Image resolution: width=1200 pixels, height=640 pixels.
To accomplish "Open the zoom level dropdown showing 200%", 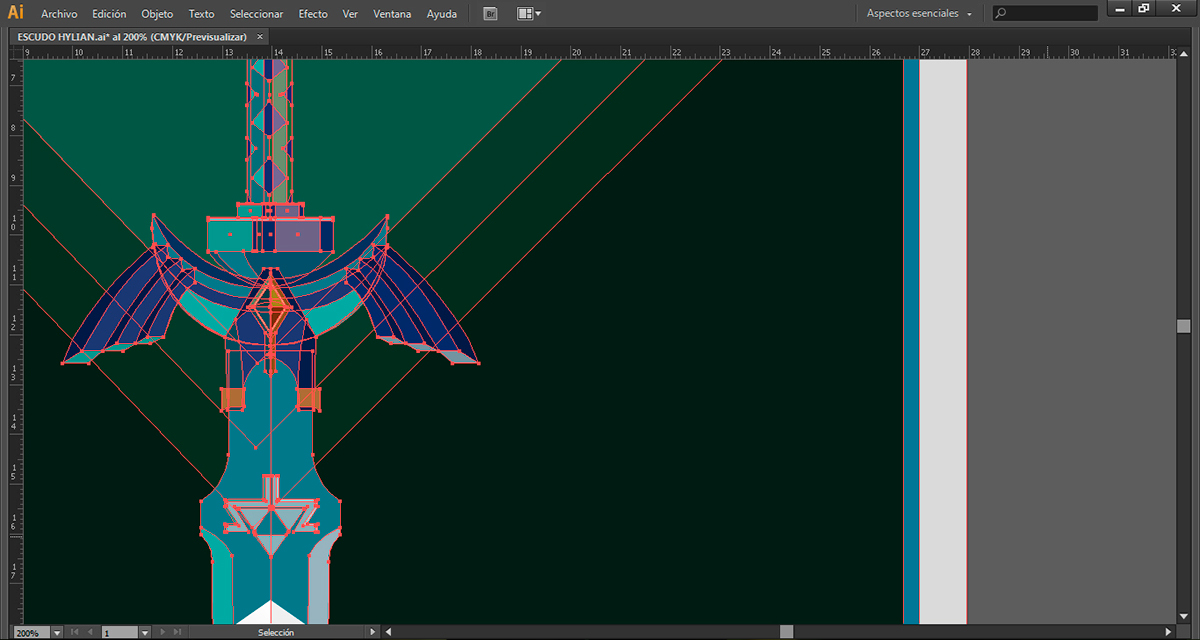I will click(x=56, y=631).
